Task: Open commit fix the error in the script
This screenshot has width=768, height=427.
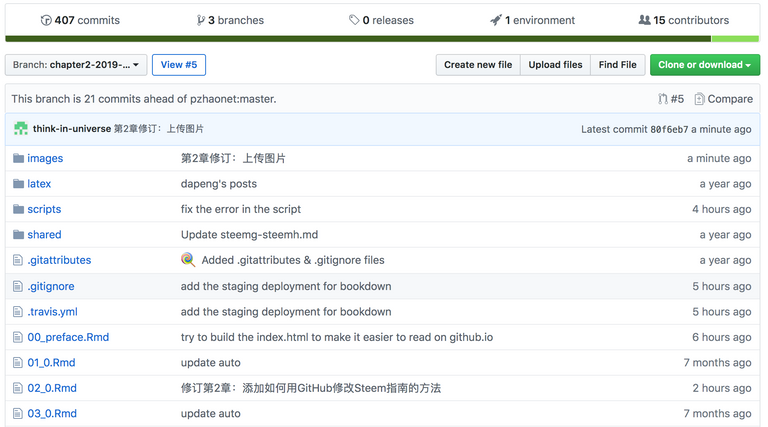Action: tap(240, 209)
